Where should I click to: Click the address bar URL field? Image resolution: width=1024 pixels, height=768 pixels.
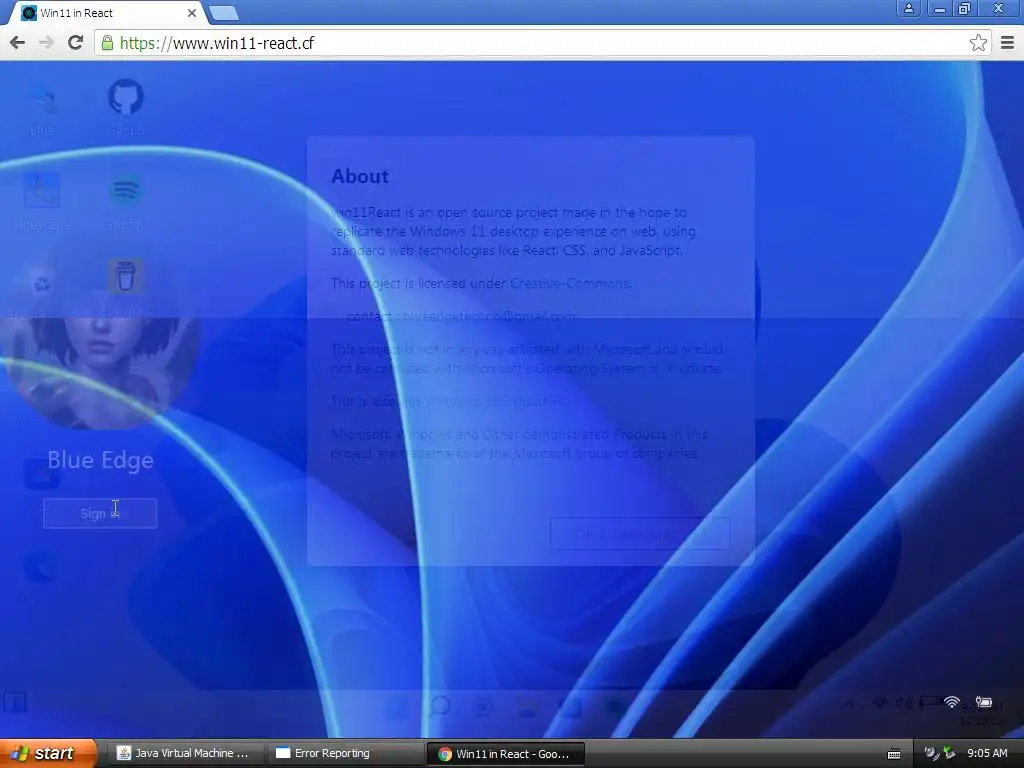pyautogui.click(x=542, y=43)
